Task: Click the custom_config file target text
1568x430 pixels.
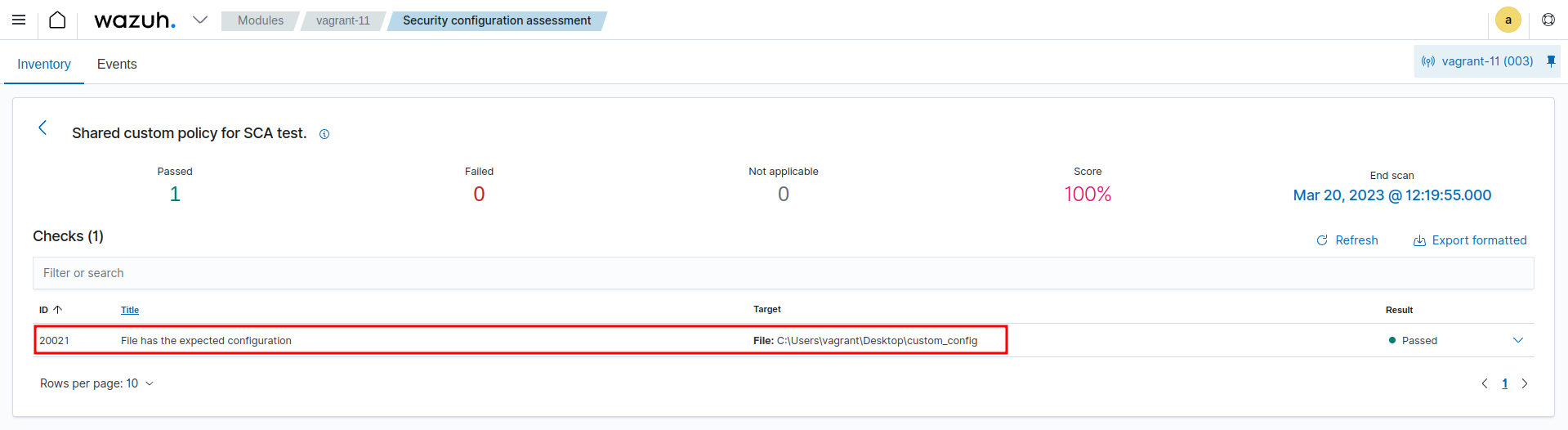Action: (x=865, y=341)
